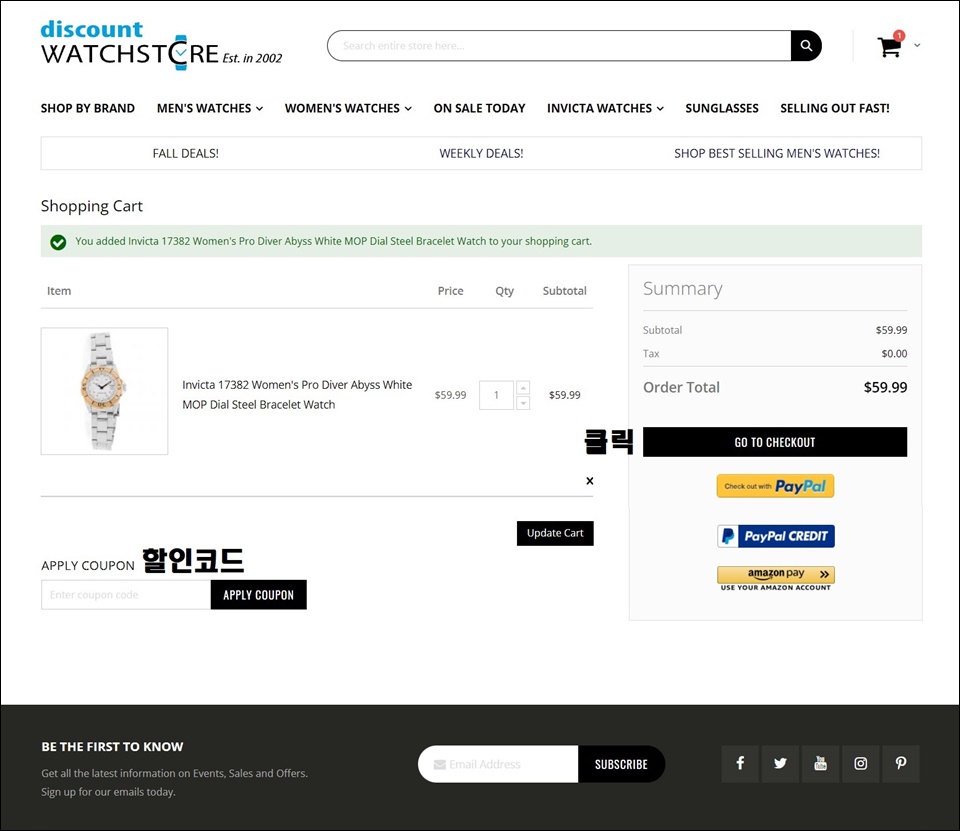Shop best selling men's watches
This screenshot has width=960, height=831.
[x=777, y=154]
